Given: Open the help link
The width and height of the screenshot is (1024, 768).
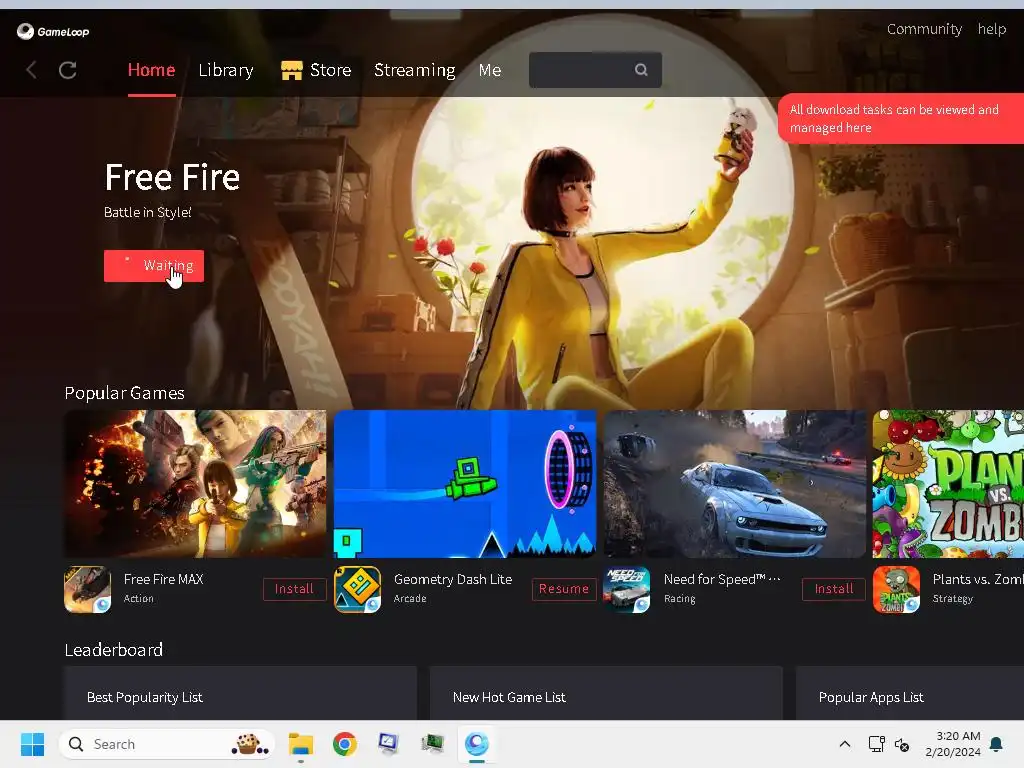Looking at the screenshot, I should pyautogui.click(x=992, y=29).
